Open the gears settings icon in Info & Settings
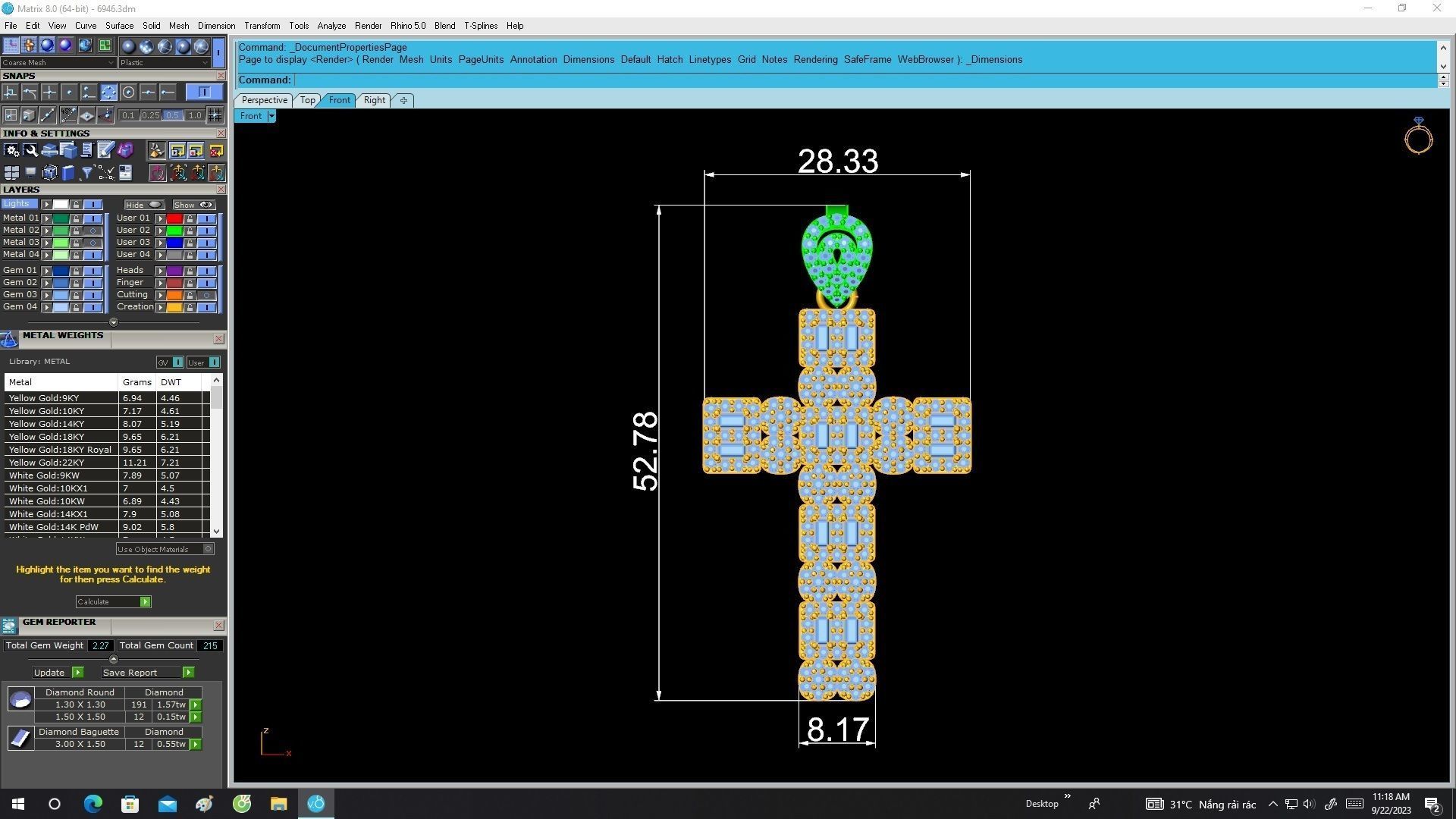The width and height of the screenshot is (1456, 819). [x=11, y=150]
